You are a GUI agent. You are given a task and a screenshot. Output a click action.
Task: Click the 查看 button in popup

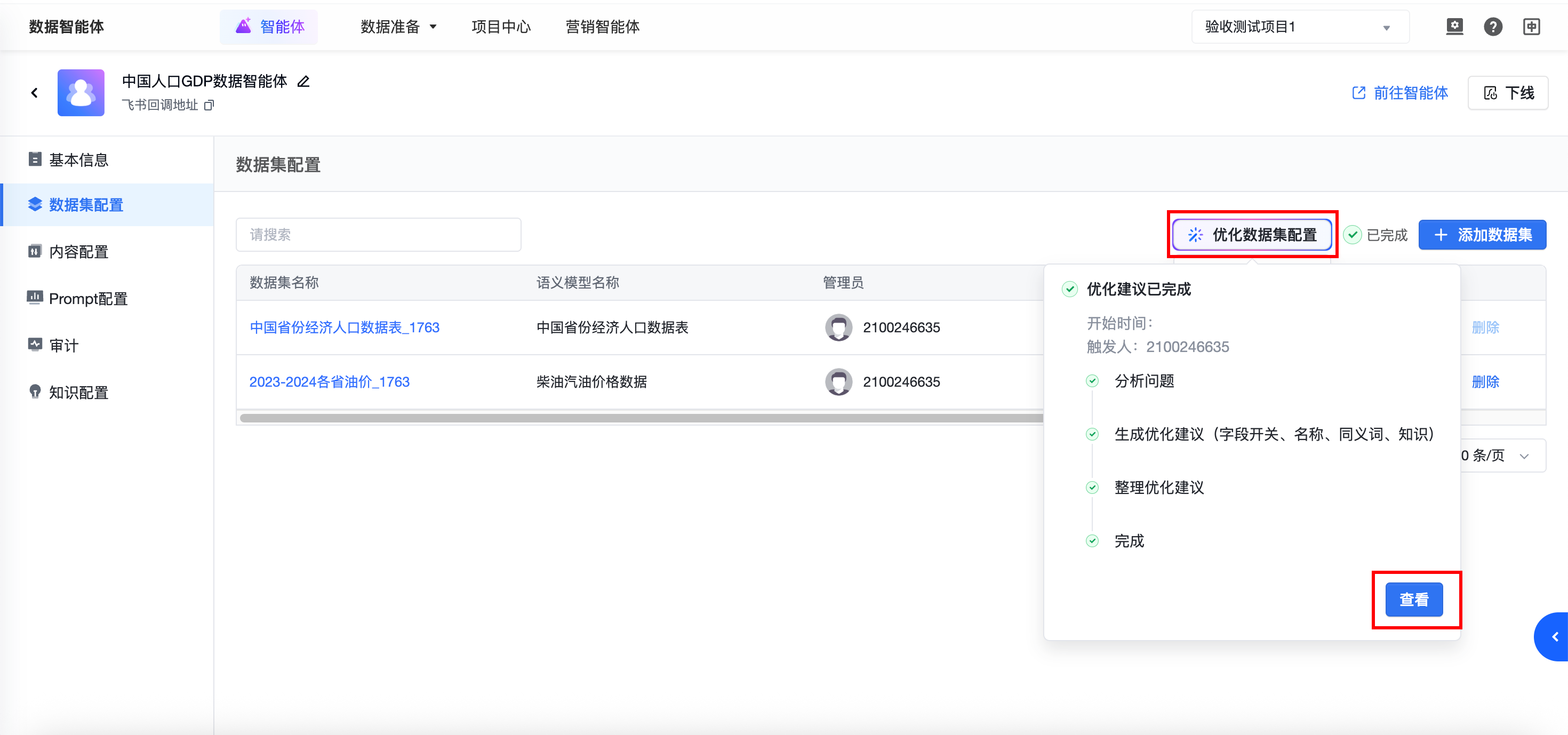coord(1413,599)
